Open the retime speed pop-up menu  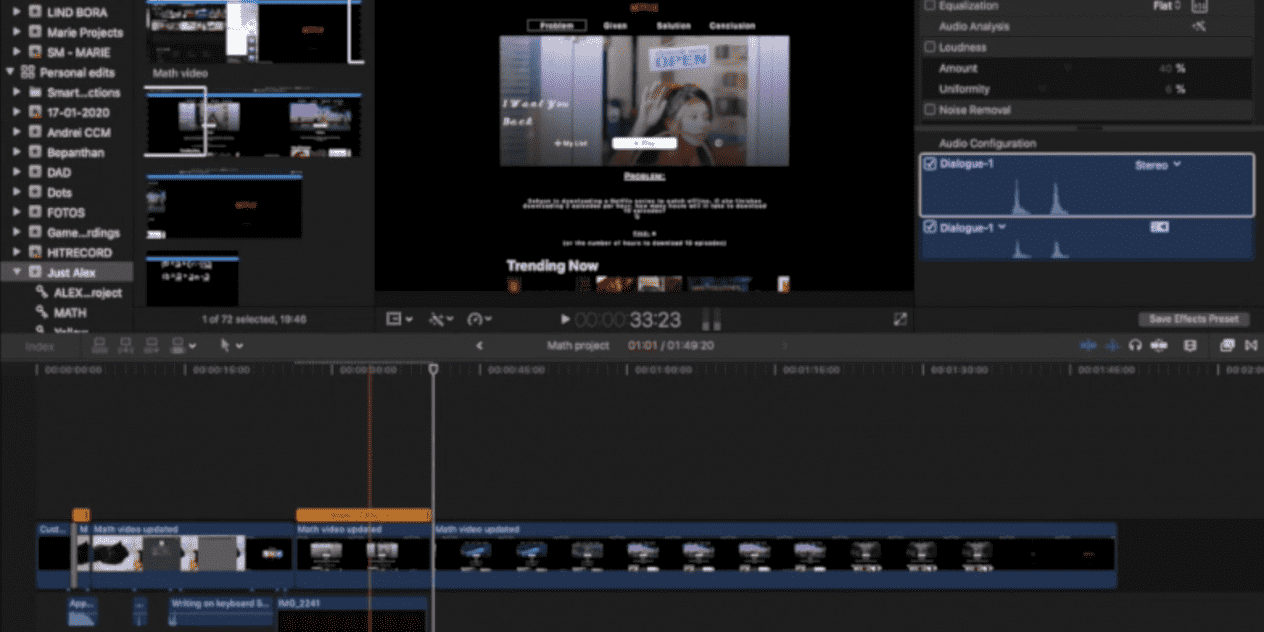(x=480, y=319)
